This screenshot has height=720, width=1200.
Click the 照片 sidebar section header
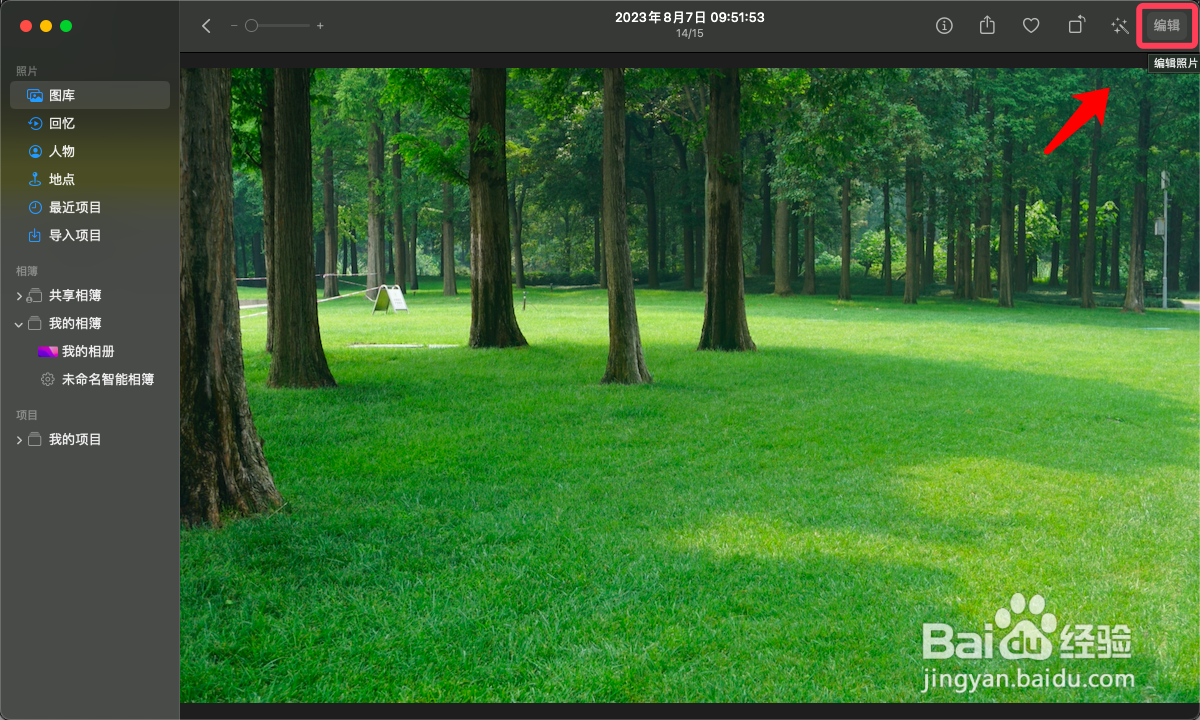(x=27, y=71)
